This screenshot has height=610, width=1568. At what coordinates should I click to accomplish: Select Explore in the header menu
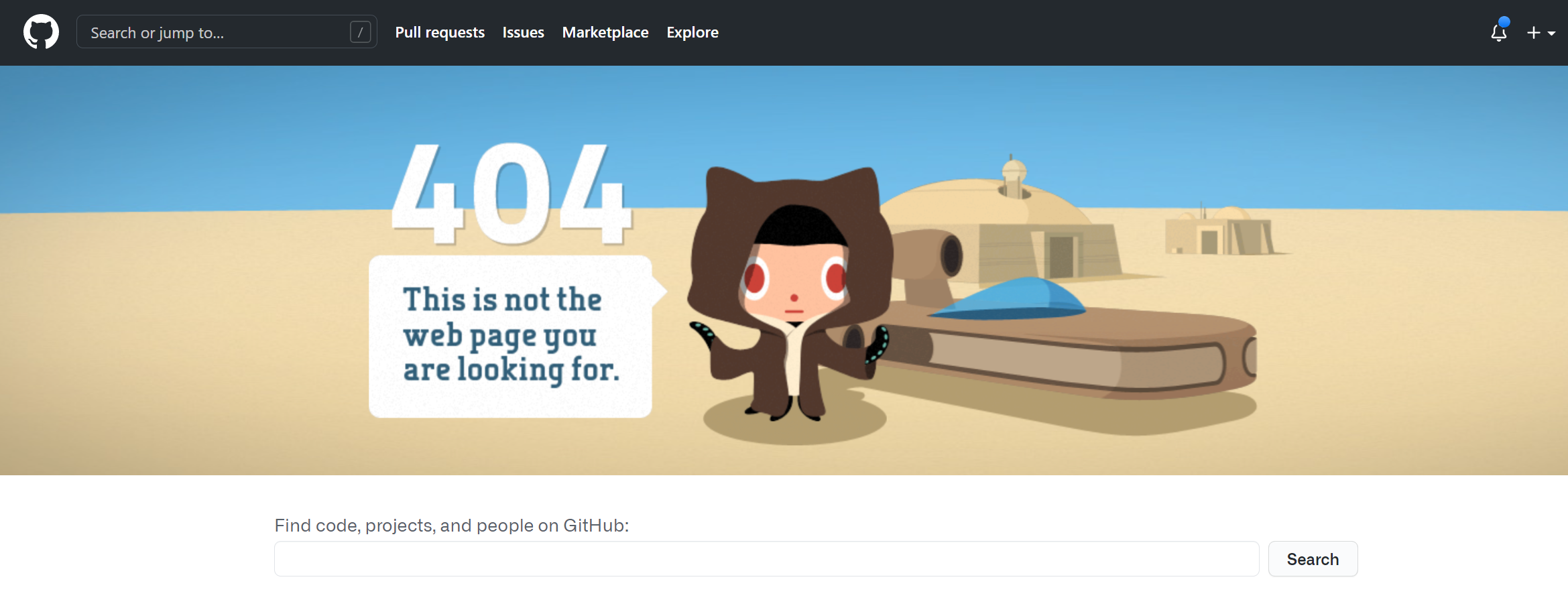pos(692,32)
